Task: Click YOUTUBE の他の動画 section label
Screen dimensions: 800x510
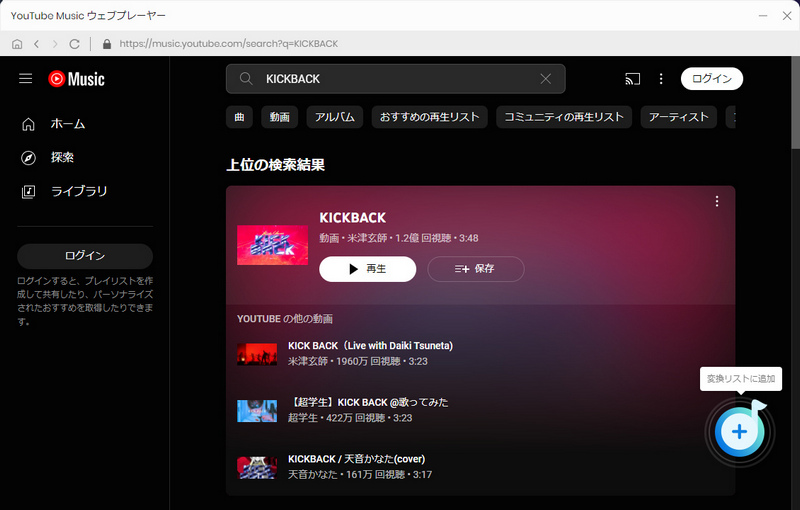Action: pyautogui.click(x=285, y=319)
